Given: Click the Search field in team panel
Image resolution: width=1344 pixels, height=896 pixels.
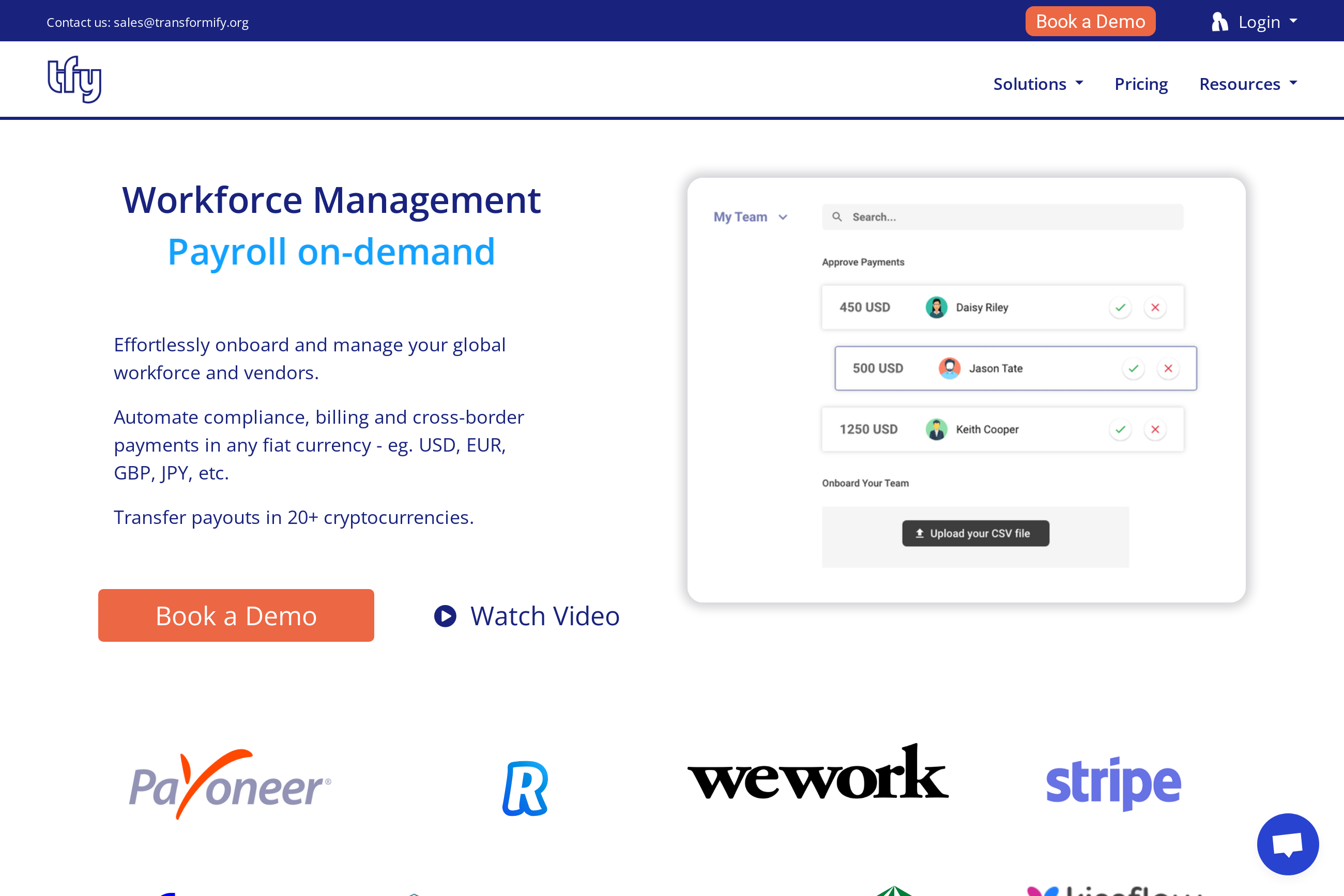Looking at the screenshot, I should click(1002, 217).
